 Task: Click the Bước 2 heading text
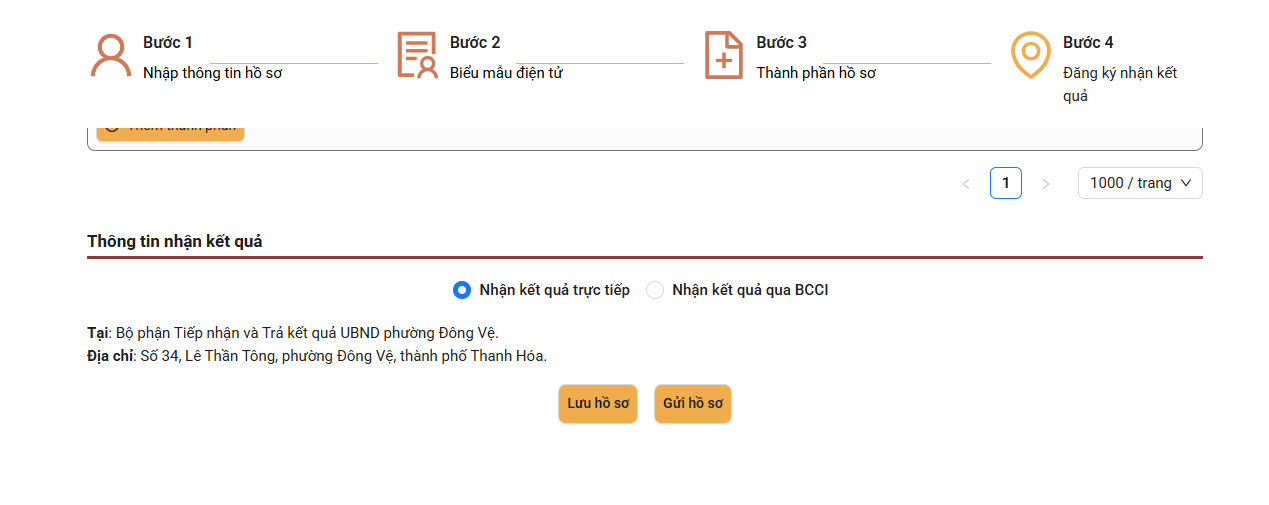pos(475,42)
